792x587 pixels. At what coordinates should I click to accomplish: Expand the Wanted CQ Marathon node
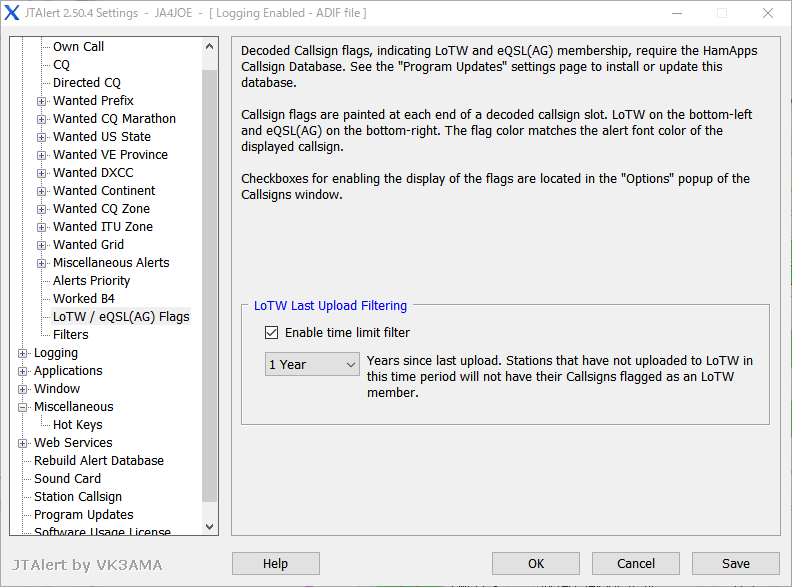41,119
